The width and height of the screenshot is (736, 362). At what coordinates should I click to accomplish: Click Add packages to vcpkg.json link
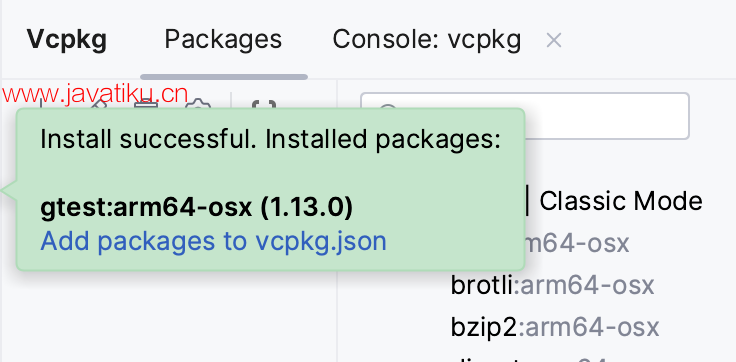pos(214,241)
